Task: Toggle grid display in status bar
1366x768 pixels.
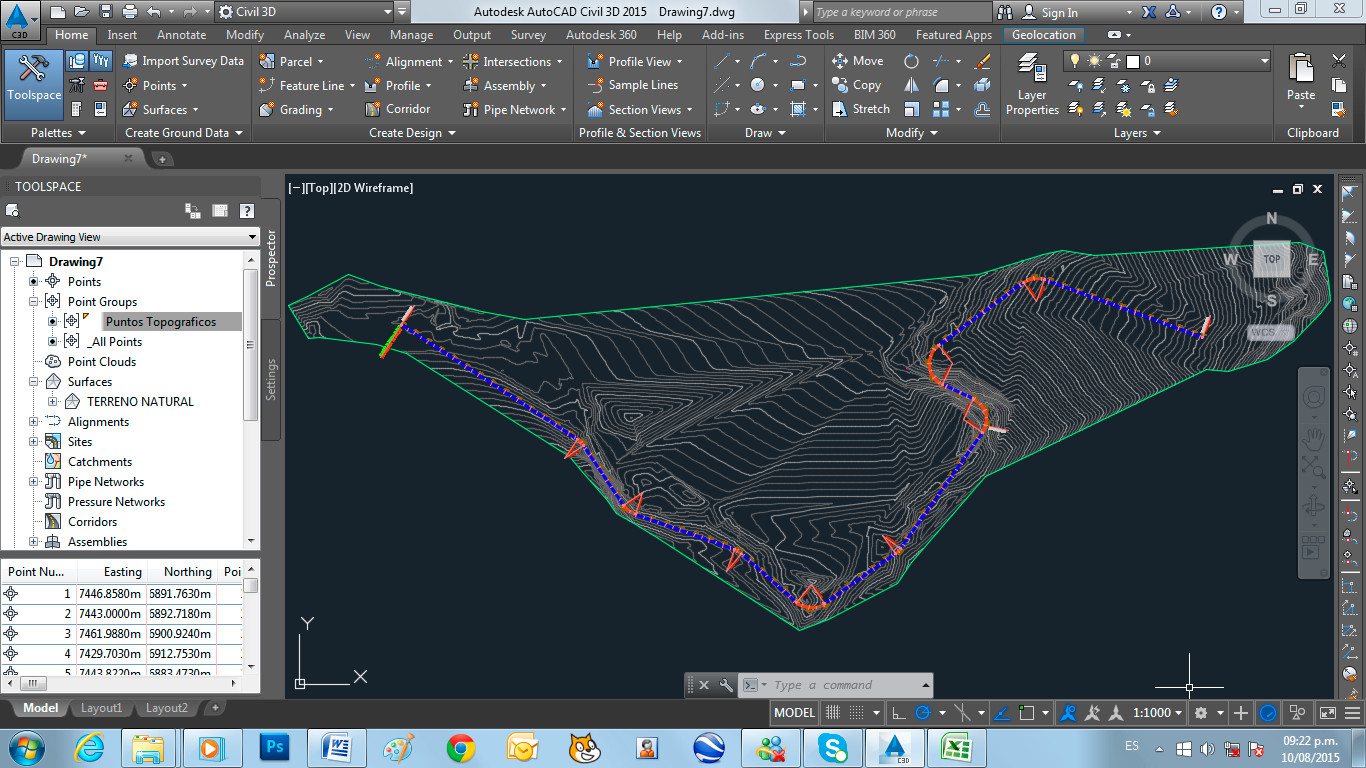Action: click(x=832, y=713)
